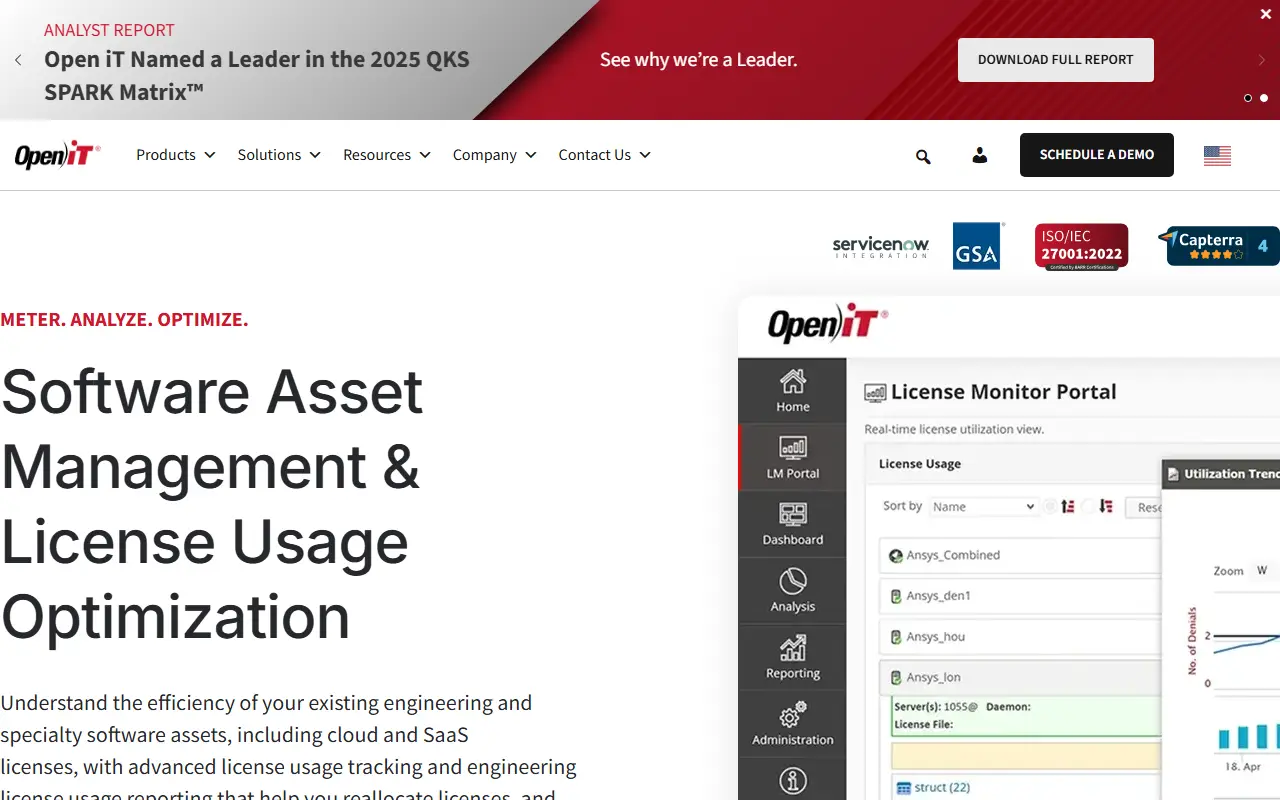The height and width of the screenshot is (800, 1280).
Task: Click the user account icon
Action: (980, 155)
